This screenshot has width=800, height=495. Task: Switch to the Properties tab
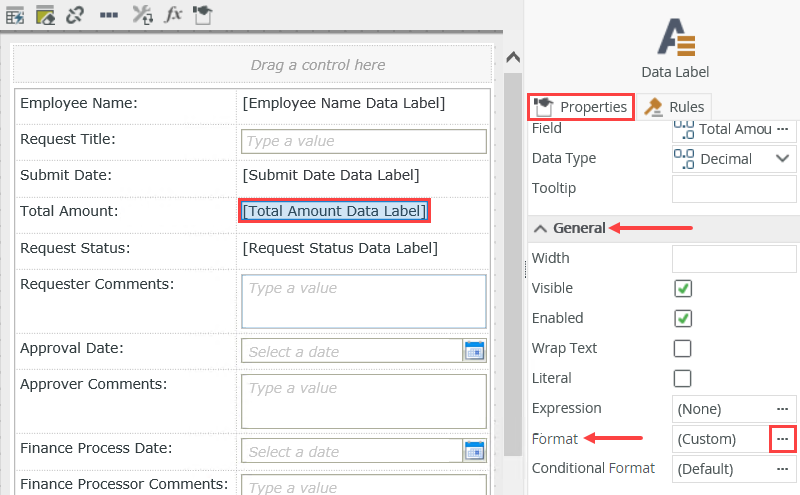click(x=581, y=107)
